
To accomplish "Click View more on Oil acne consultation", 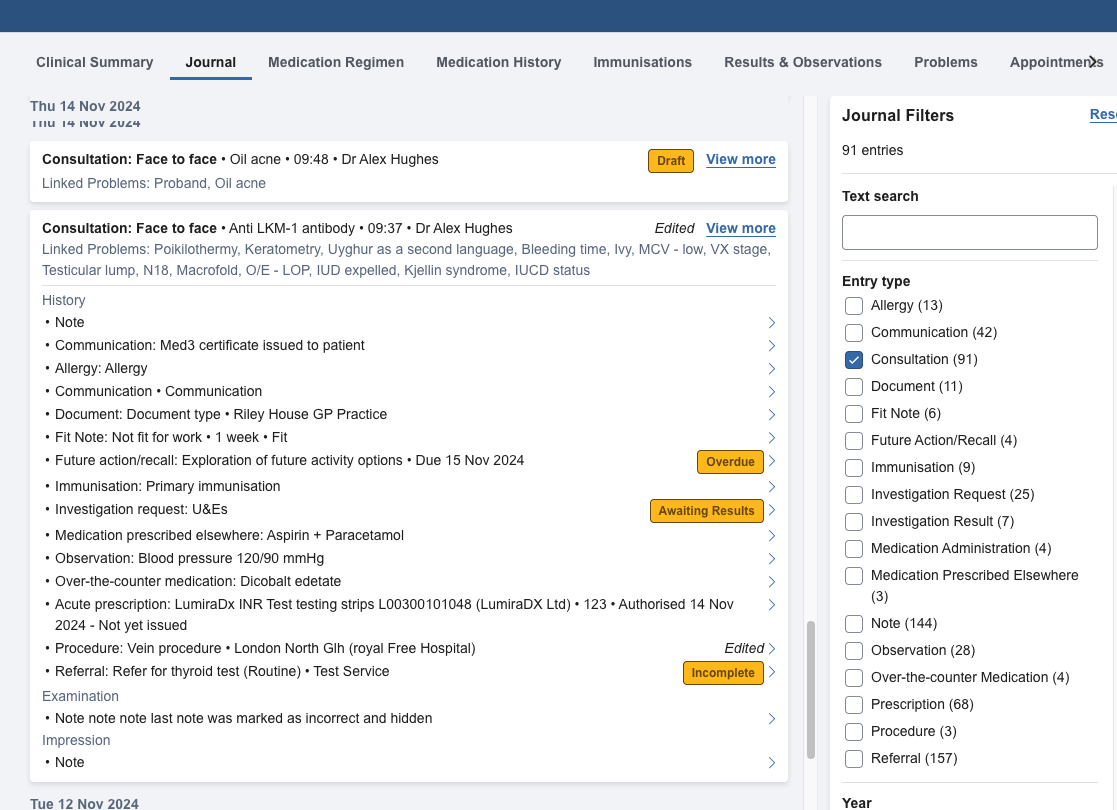I will tap(740, 160).
